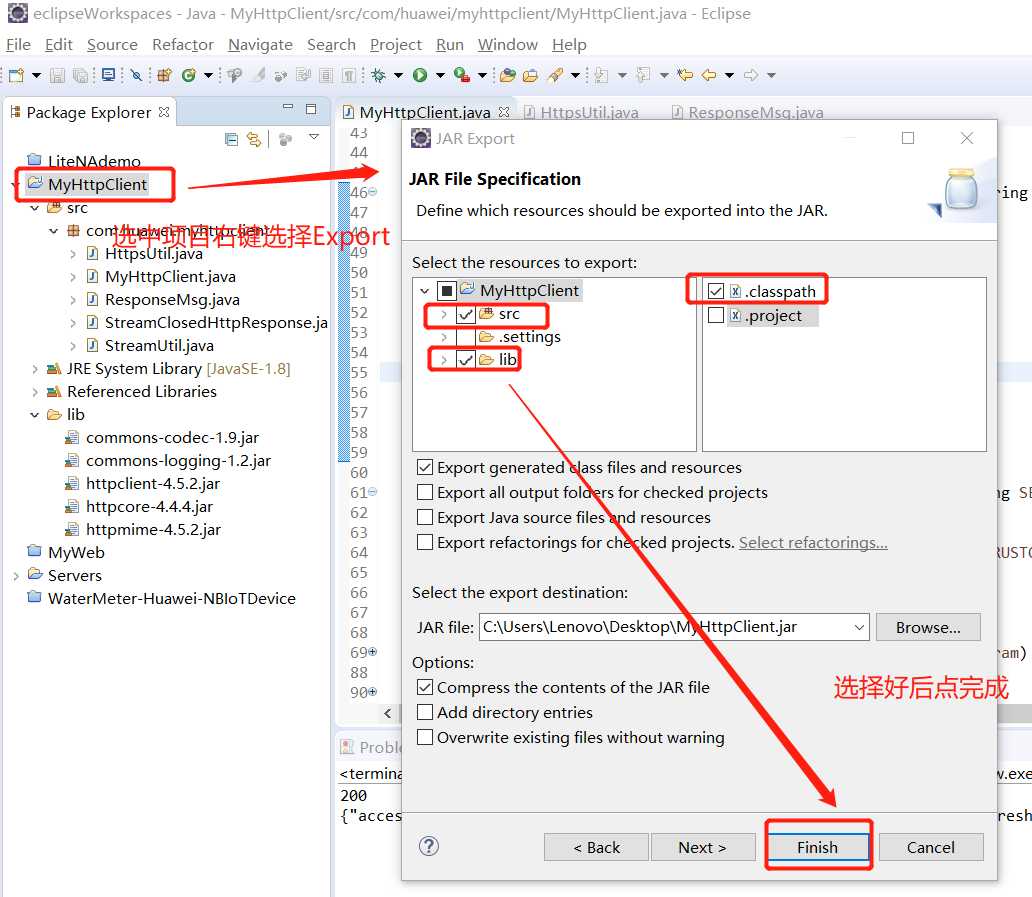This screenshot has width=1032, height=897.
Task: Click the Next > button
Action: click(702, 847)
